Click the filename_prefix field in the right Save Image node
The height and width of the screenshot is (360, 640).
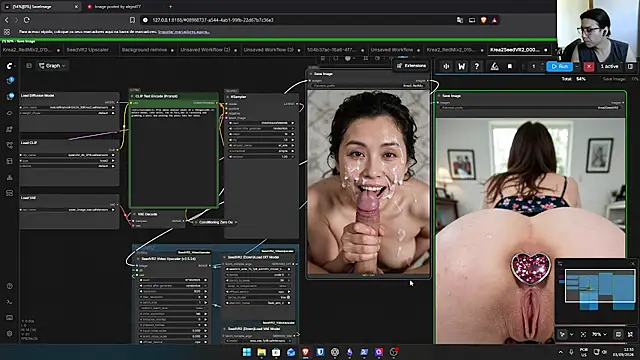pyautogui.click(x=530, y=108)
